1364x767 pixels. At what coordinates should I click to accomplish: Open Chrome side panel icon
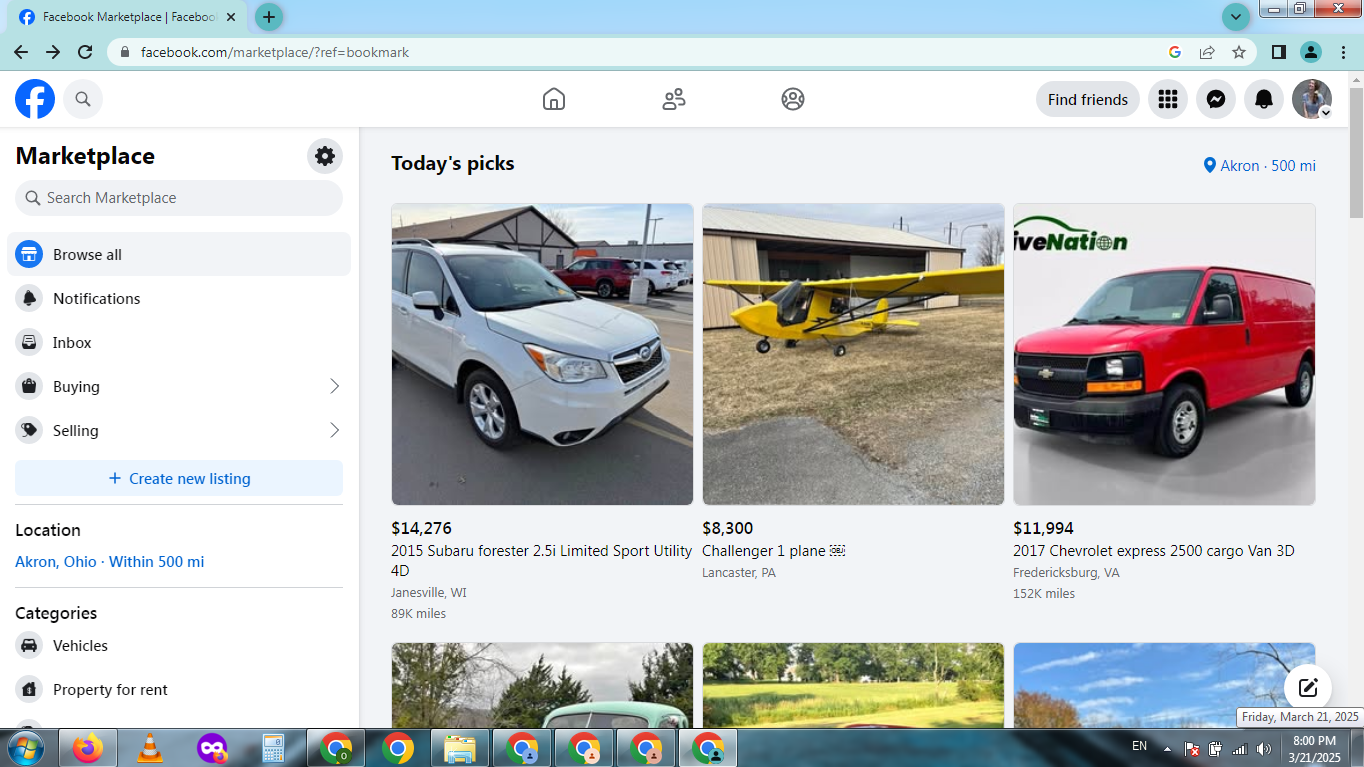(x=1278, y=52)
